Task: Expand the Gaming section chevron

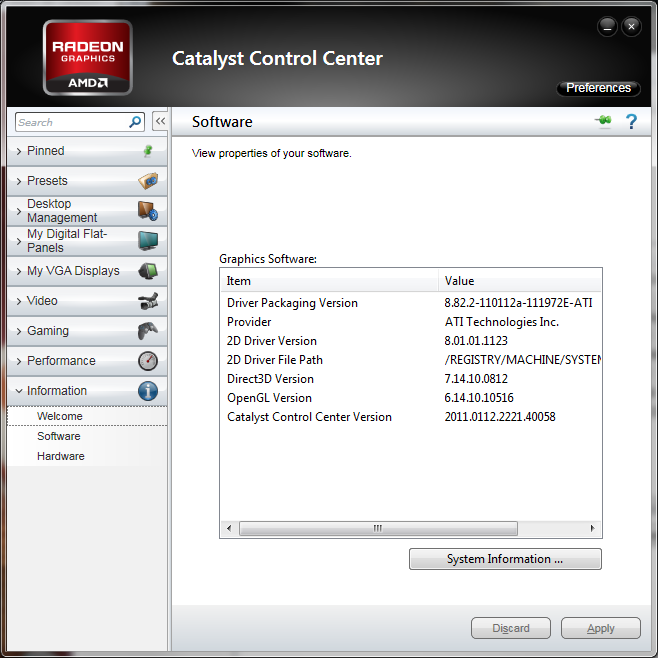Action: [x=19, y=332]
